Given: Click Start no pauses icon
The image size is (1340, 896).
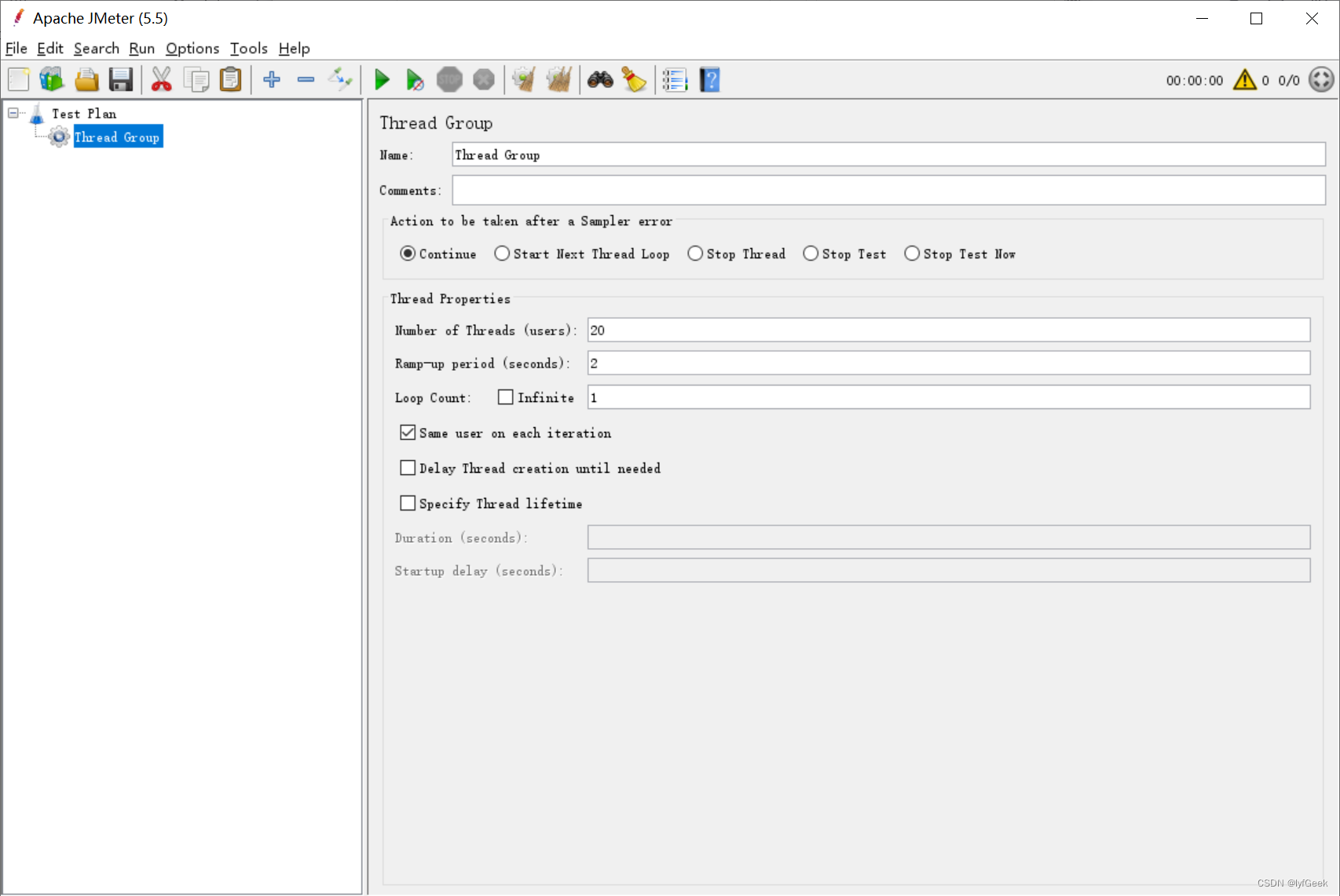Looking at the screenshot, I should pos(415,80).
